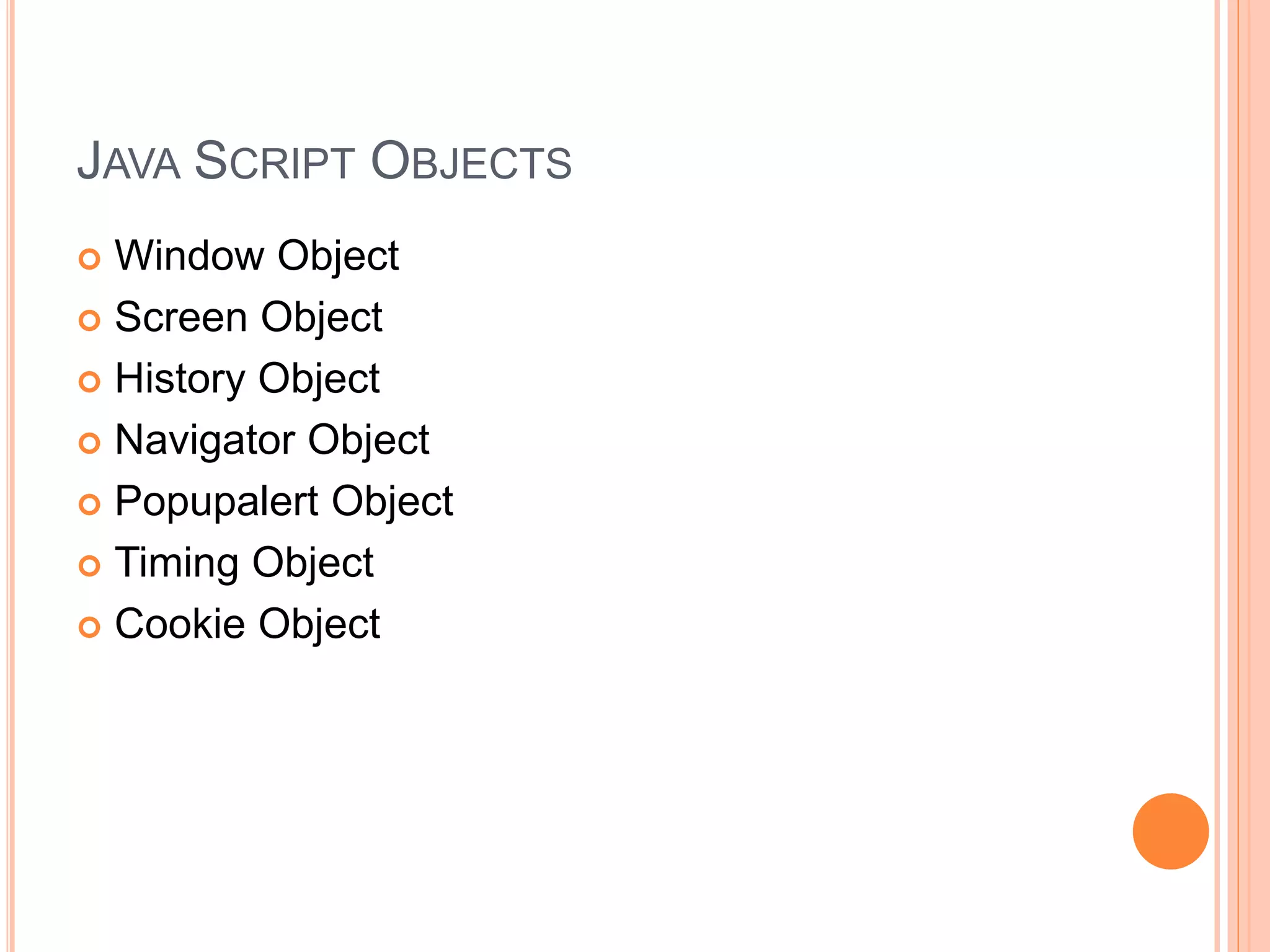This screenshot has height=952, width=1270.
Task: Click the wide peach stripe on right edge
Action: pos(1254,476)
